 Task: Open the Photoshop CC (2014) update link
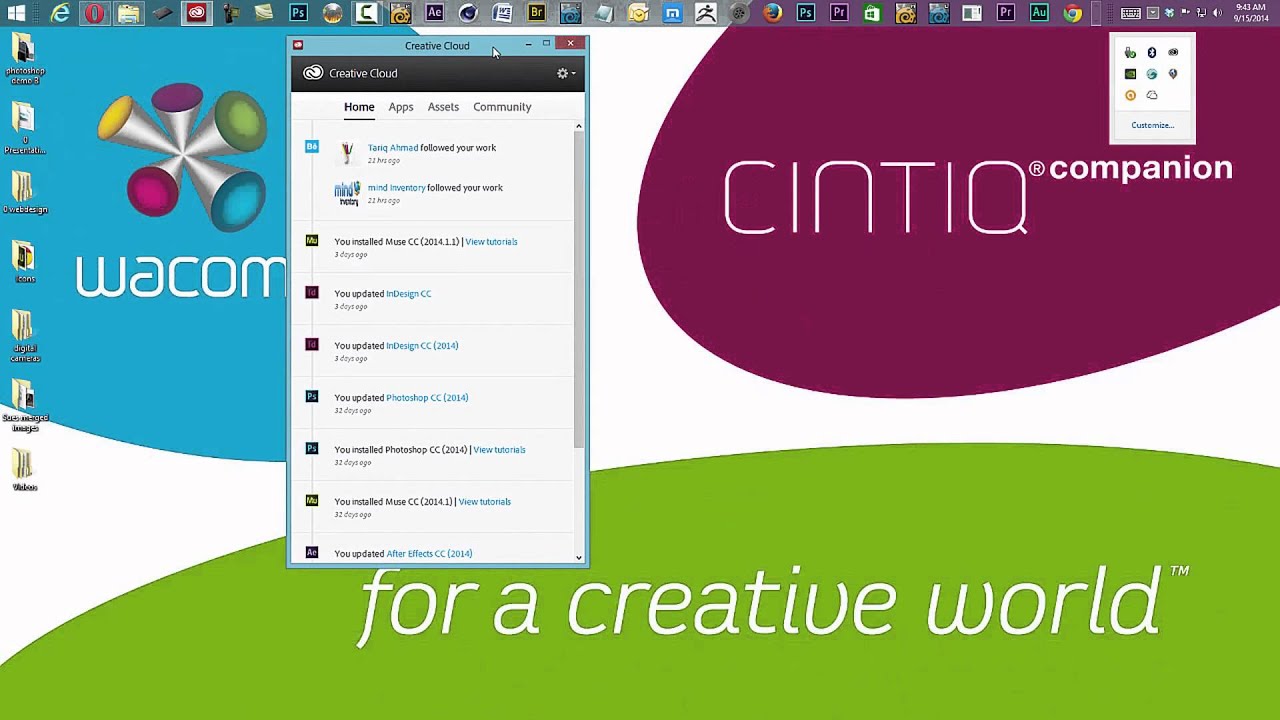point(427,398)
